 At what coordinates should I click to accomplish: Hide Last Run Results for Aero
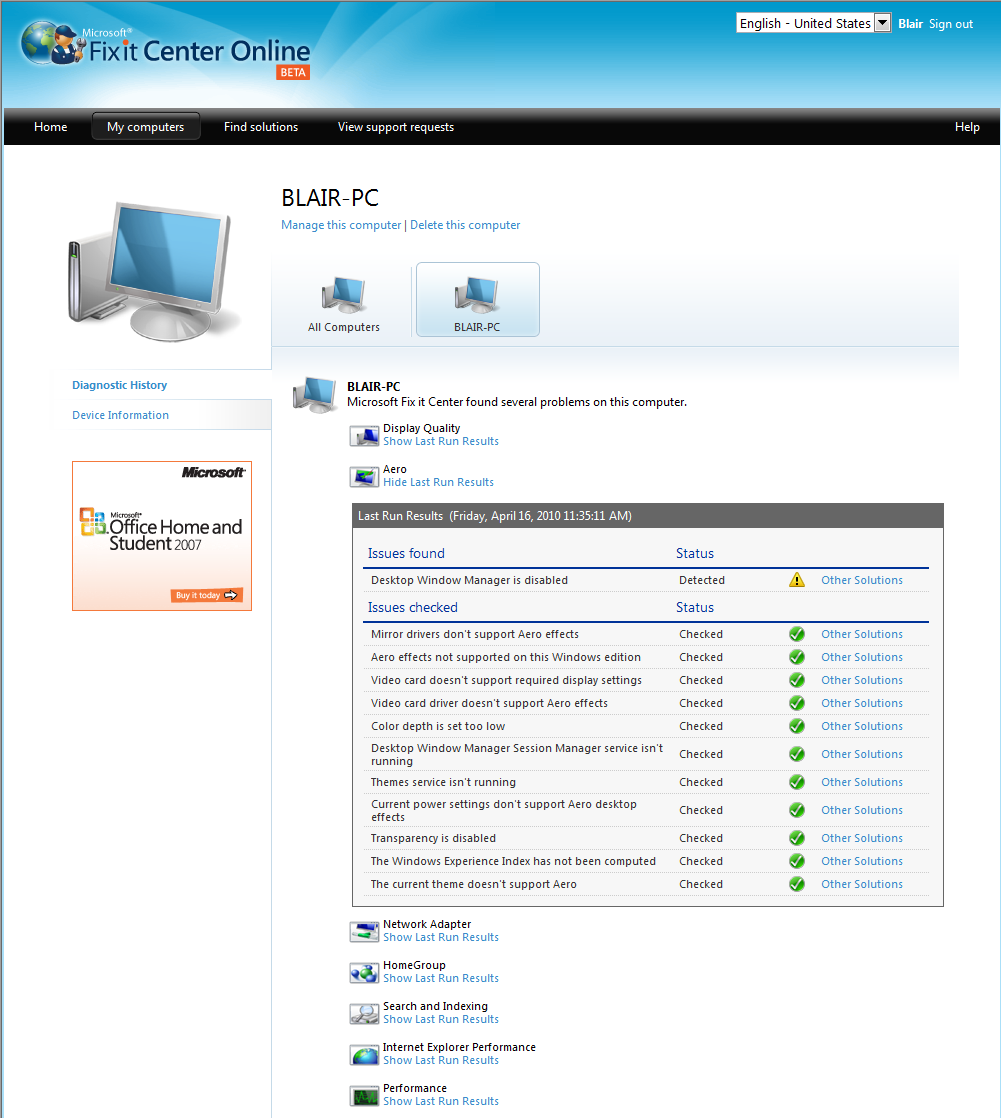point(438,483)
